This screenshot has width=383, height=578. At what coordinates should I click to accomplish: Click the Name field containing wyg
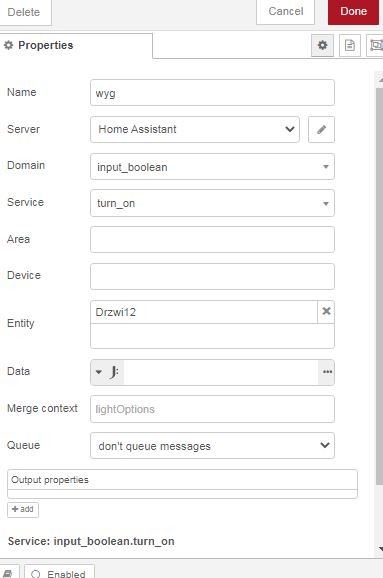point(212,93)
